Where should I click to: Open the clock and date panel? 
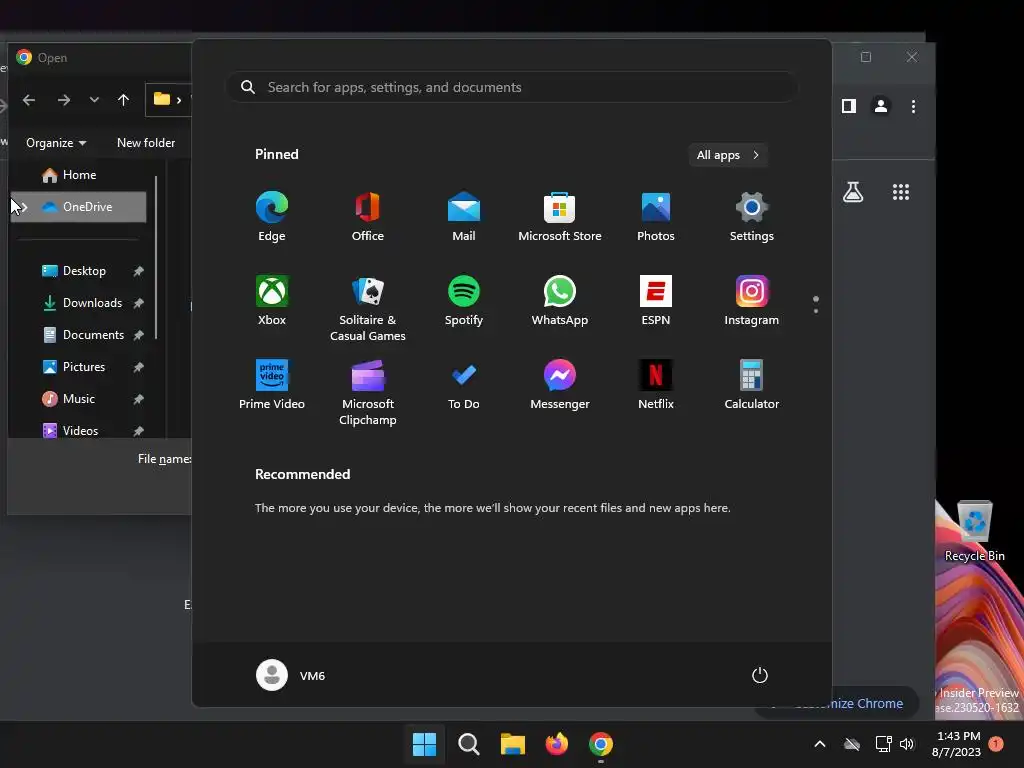[x=957, y=744]
